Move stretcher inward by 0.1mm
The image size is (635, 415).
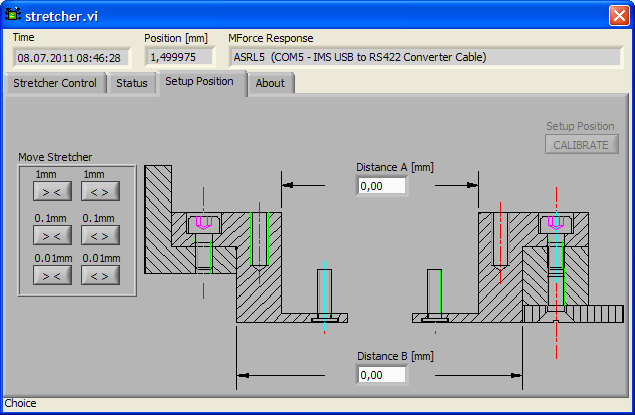[52, 236]
